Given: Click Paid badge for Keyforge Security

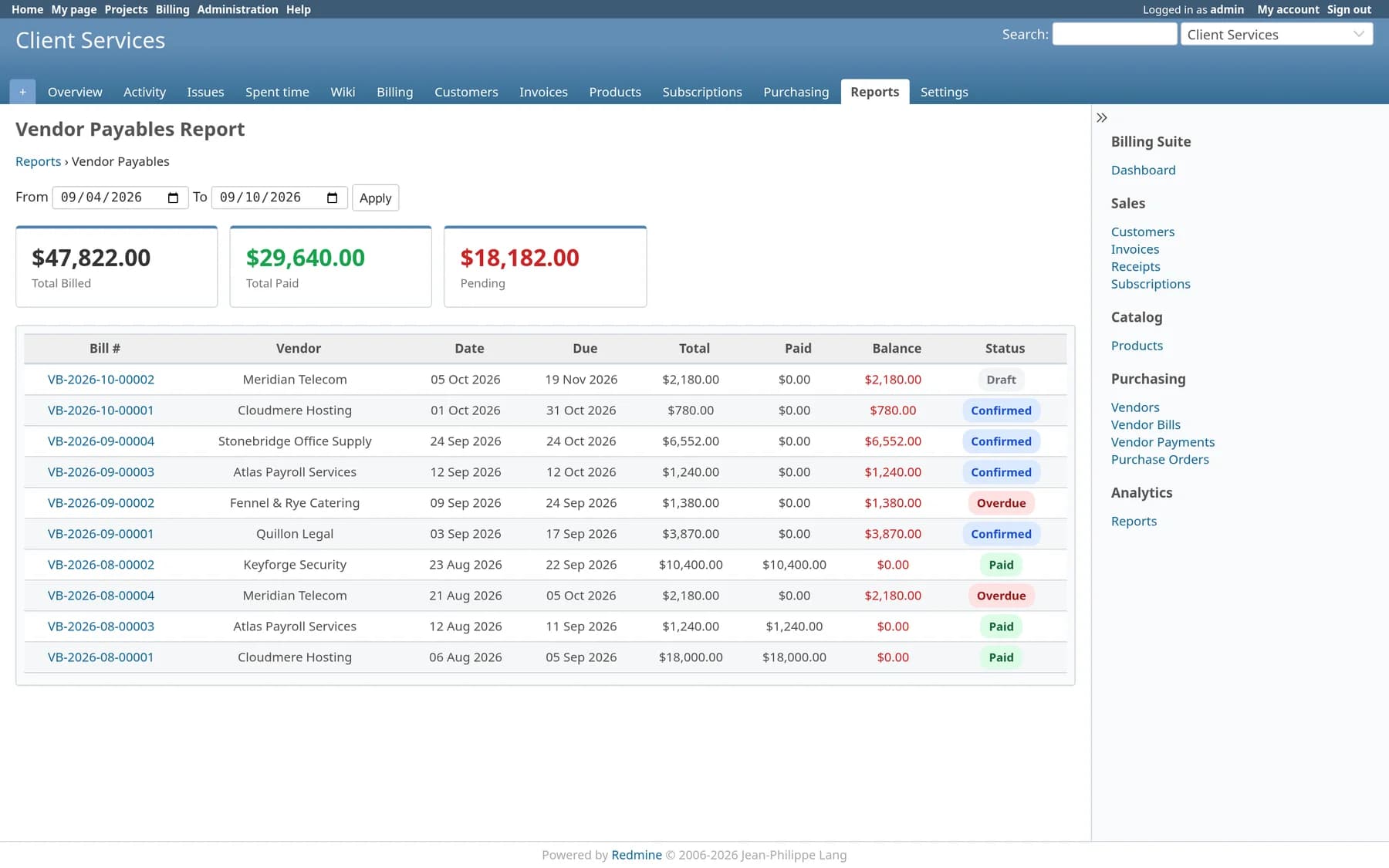Looking at the screenshot, I should pos(1001,565).
